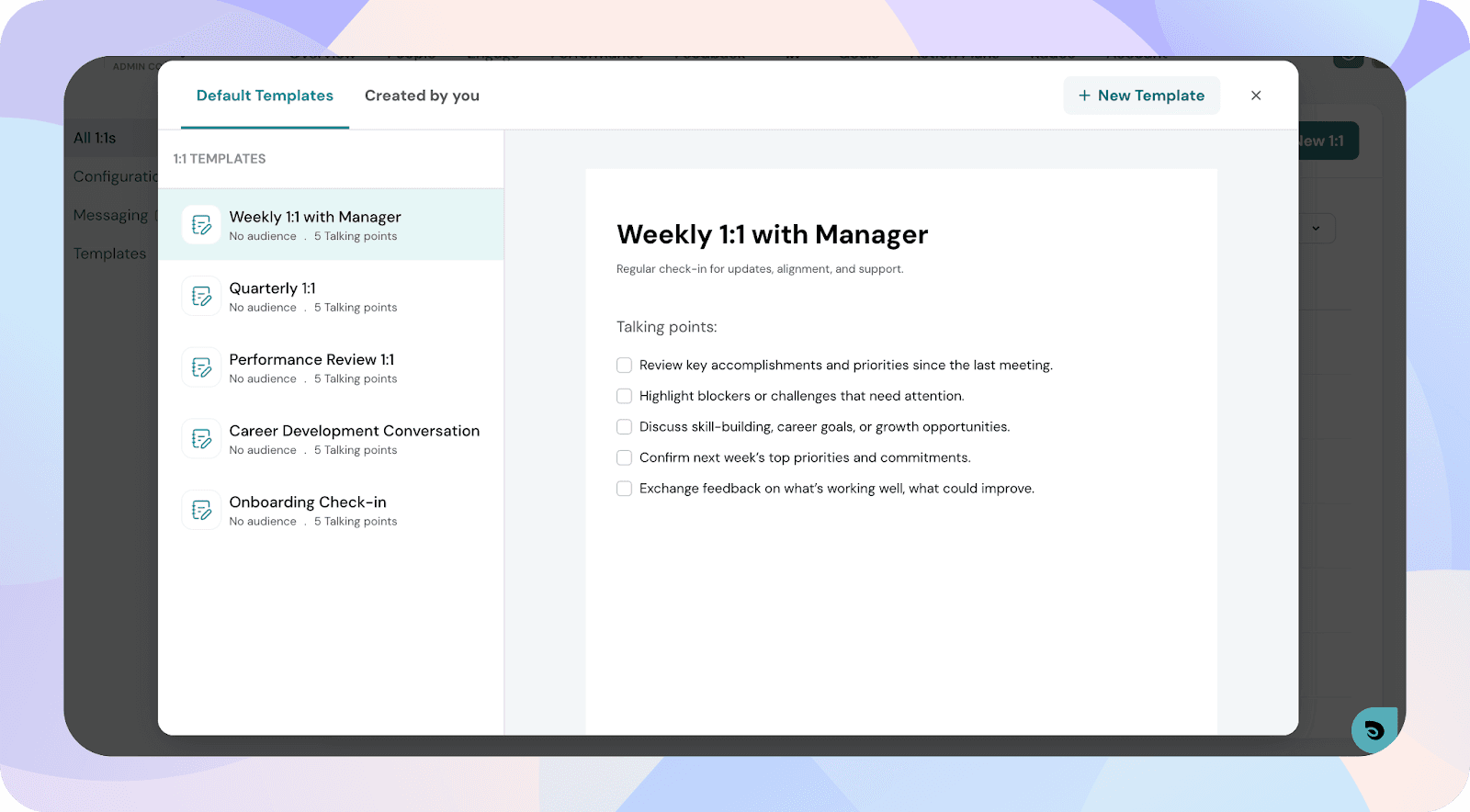Select the Onboarding Check-in template title
The width and height of the screenshot is (1470, 812).
point(308,502)
